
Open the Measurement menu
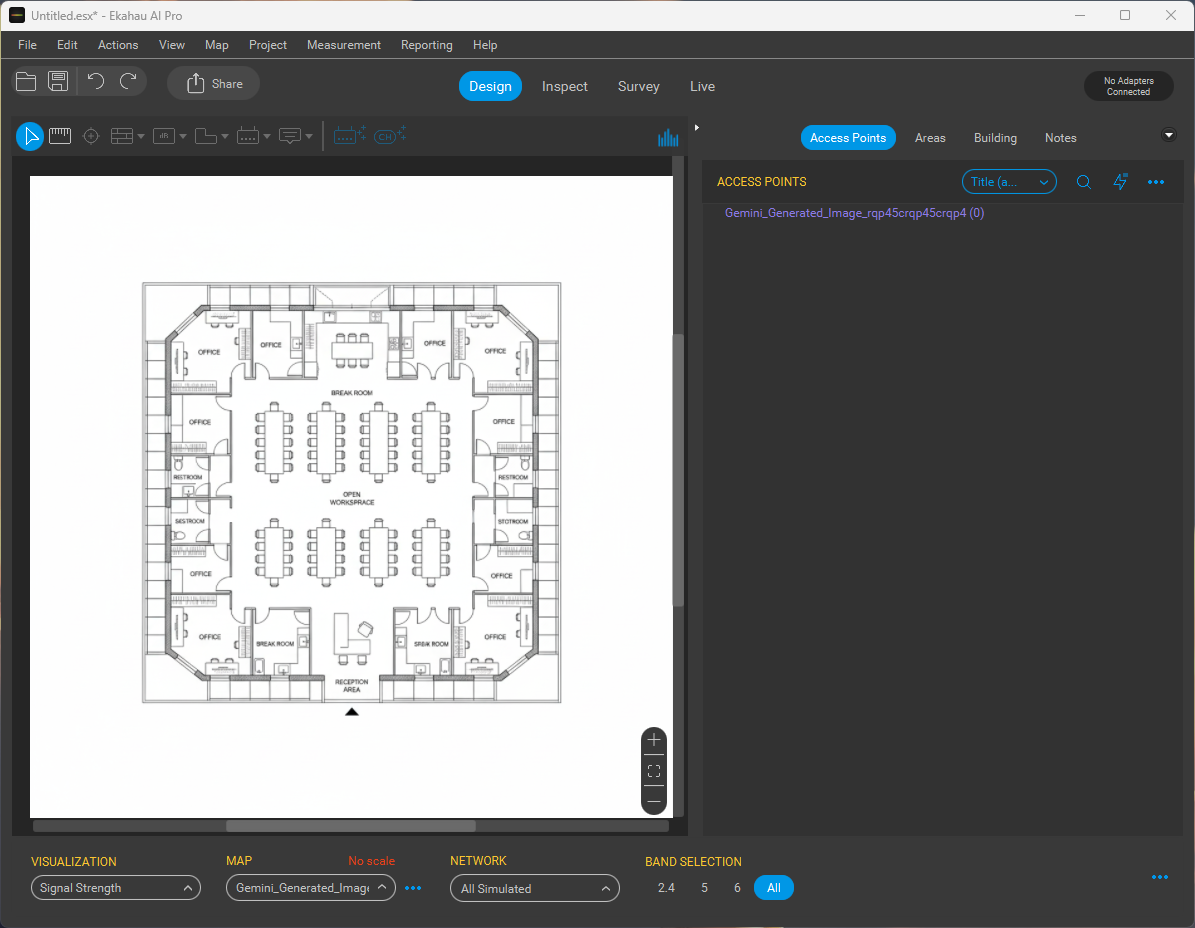[x=343, y=45]
